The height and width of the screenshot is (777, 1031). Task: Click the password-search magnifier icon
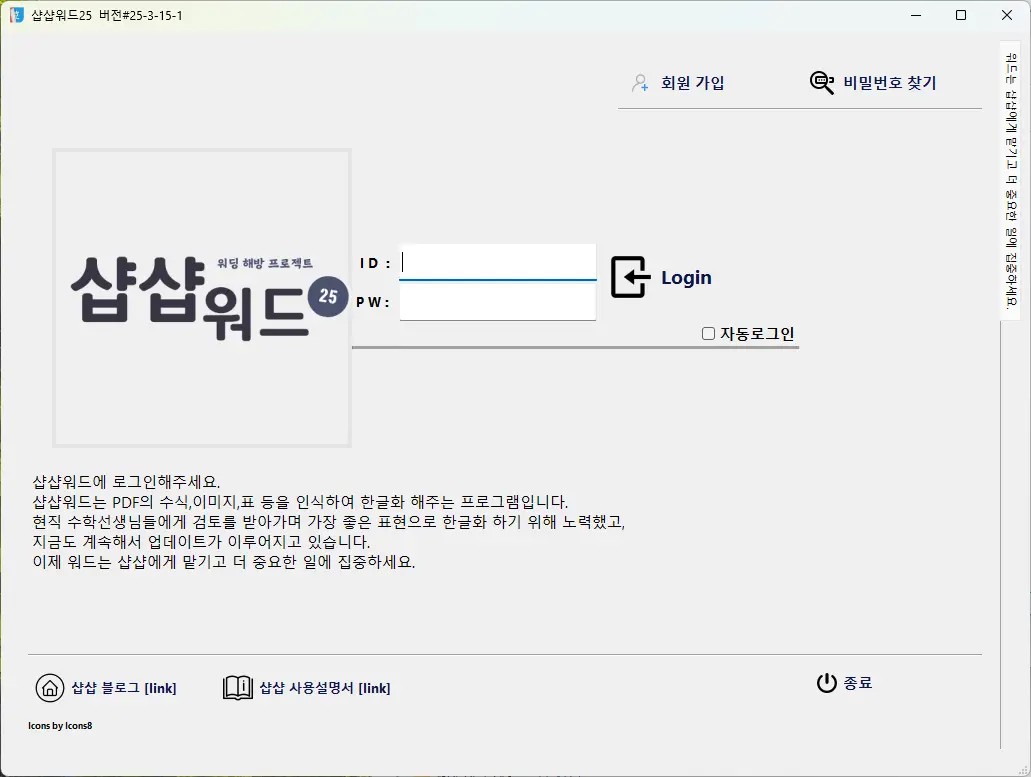[x=820, y=83]
